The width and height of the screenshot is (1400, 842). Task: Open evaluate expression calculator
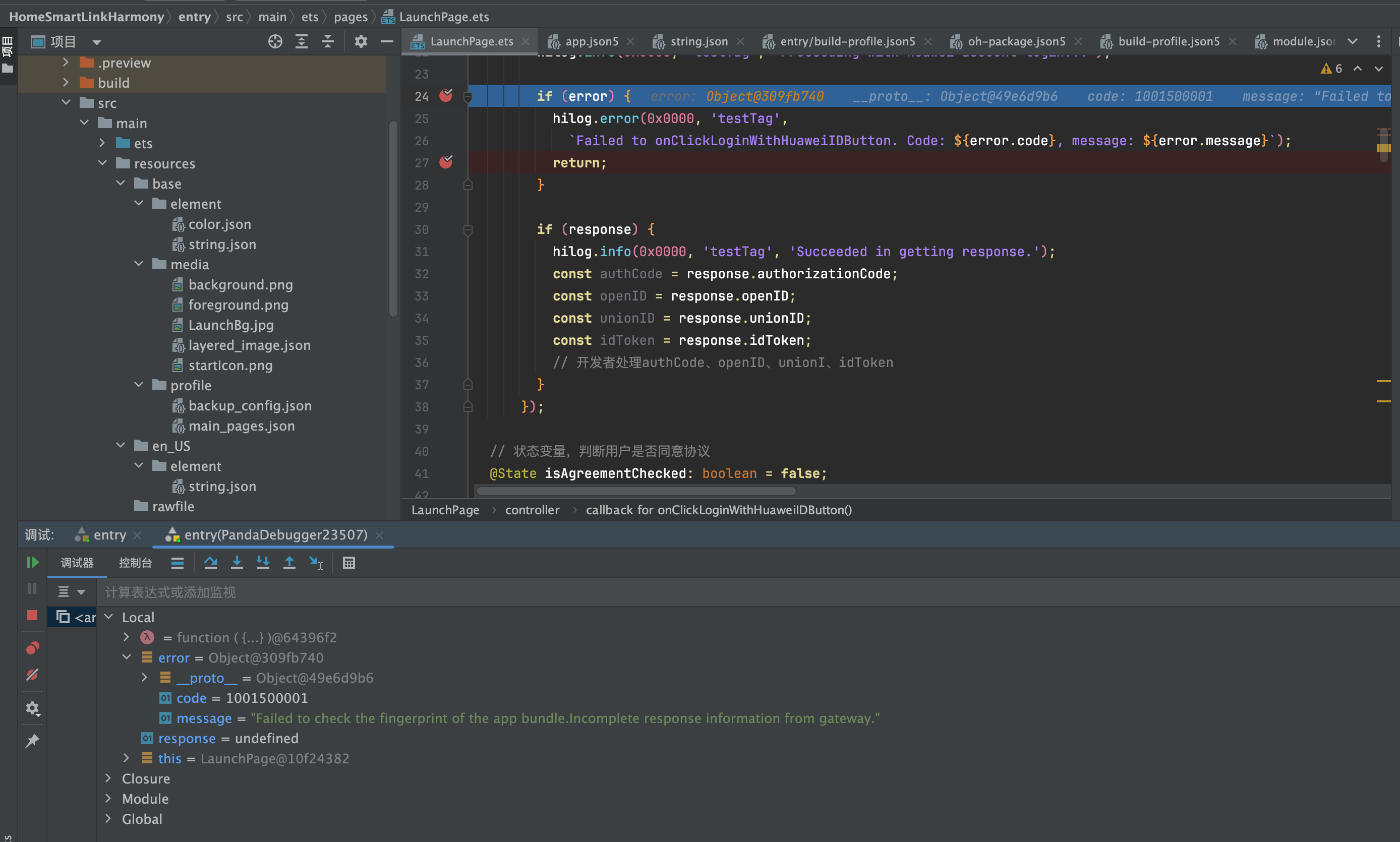349,562
